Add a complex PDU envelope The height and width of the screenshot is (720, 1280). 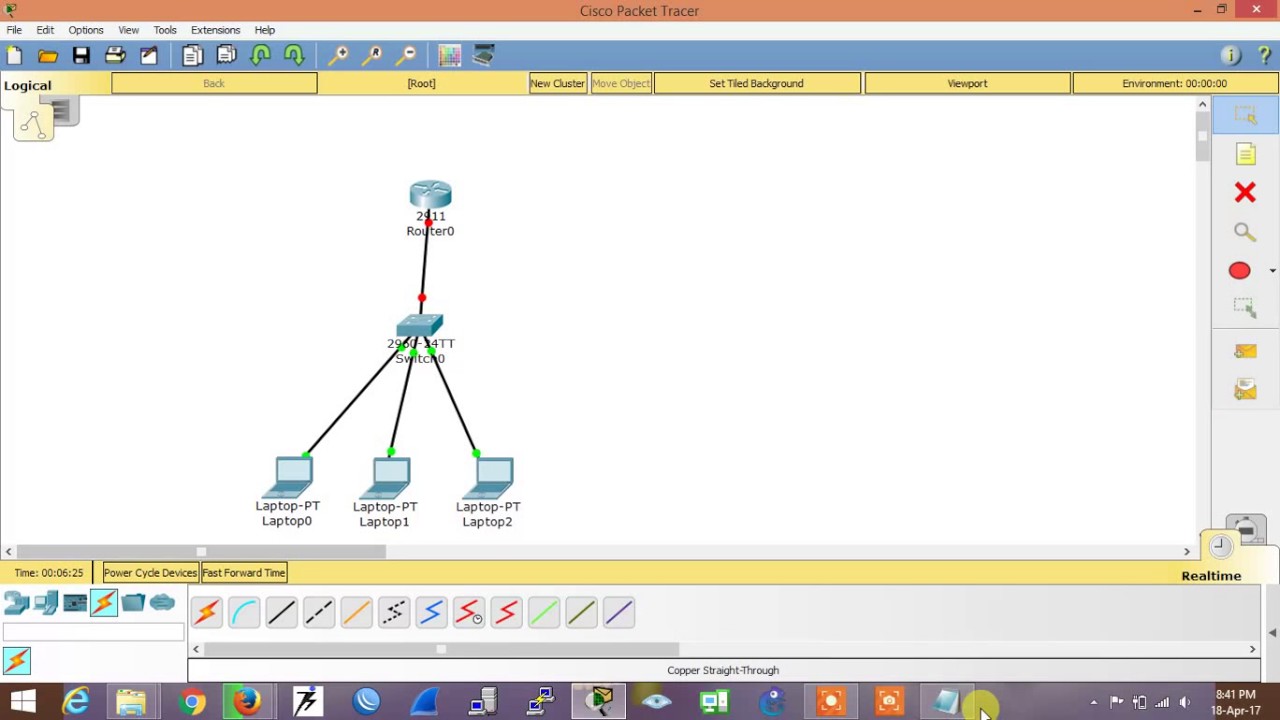point(1245,390)
